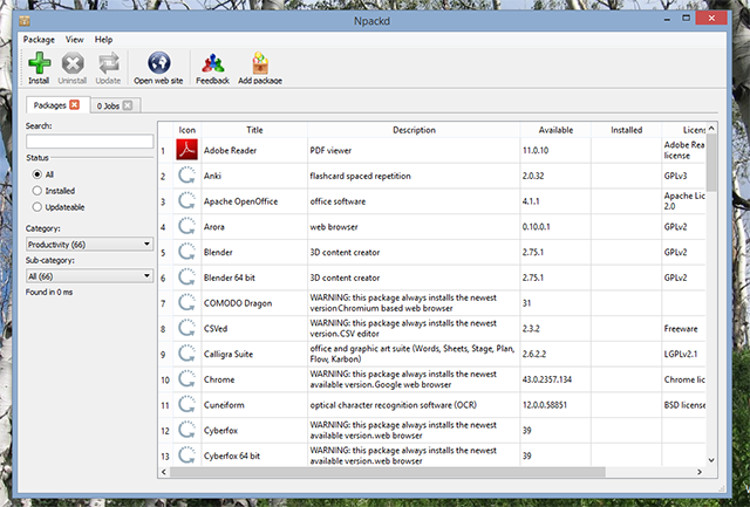Close the 0 Jobs tab
750x507 pixels.
(127, 105)
